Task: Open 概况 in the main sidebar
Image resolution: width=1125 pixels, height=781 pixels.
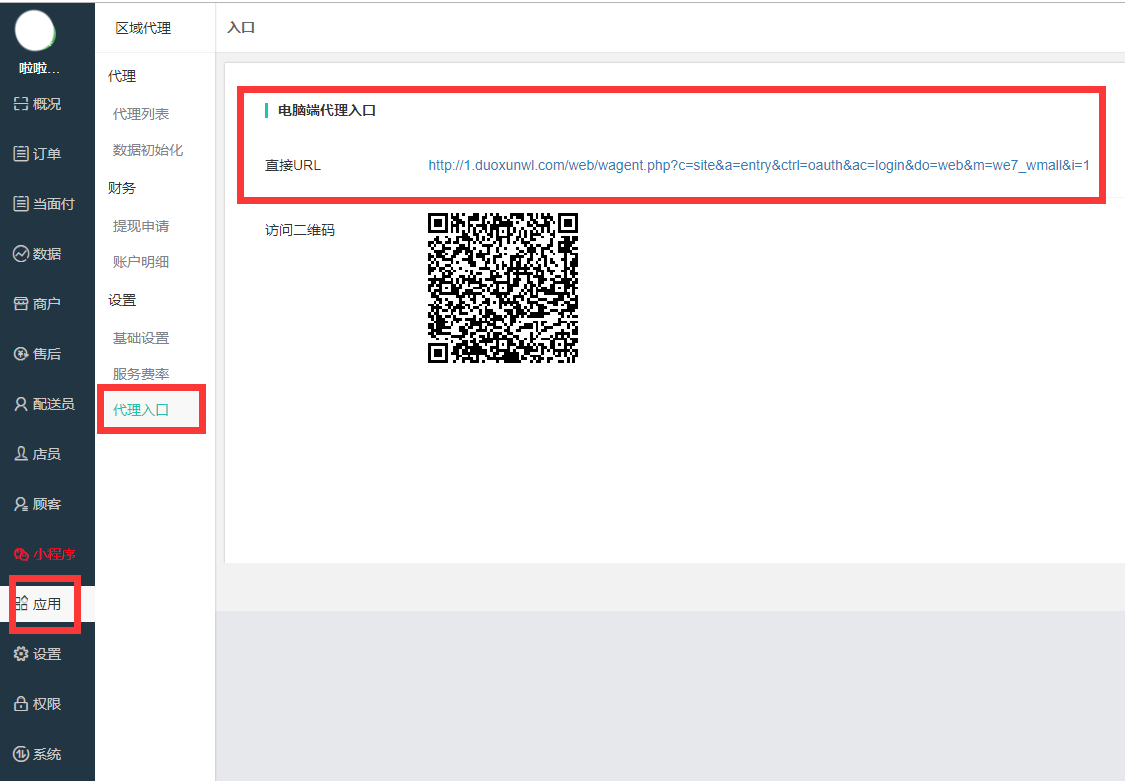Action: tap(47, 104)
